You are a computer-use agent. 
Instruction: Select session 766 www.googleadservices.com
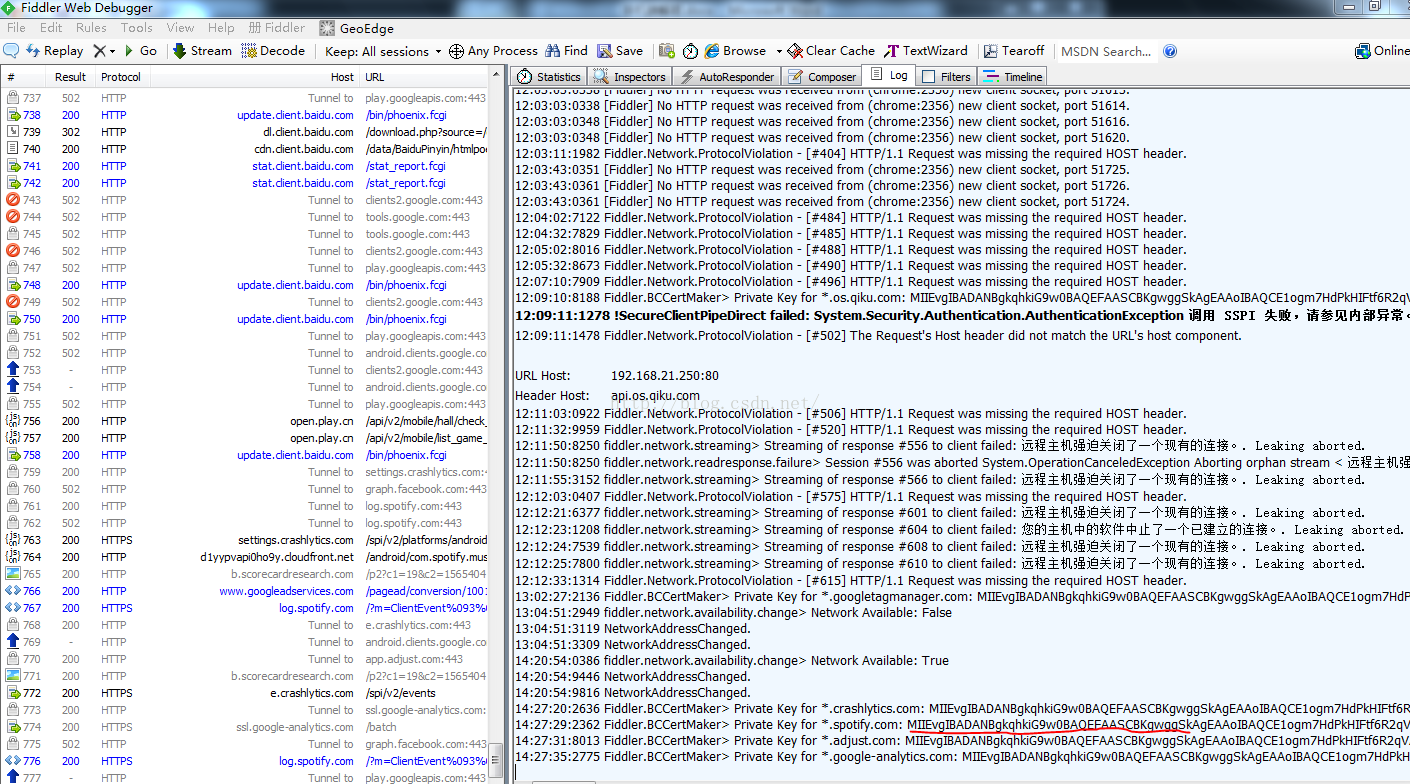(x=245, y=591)
